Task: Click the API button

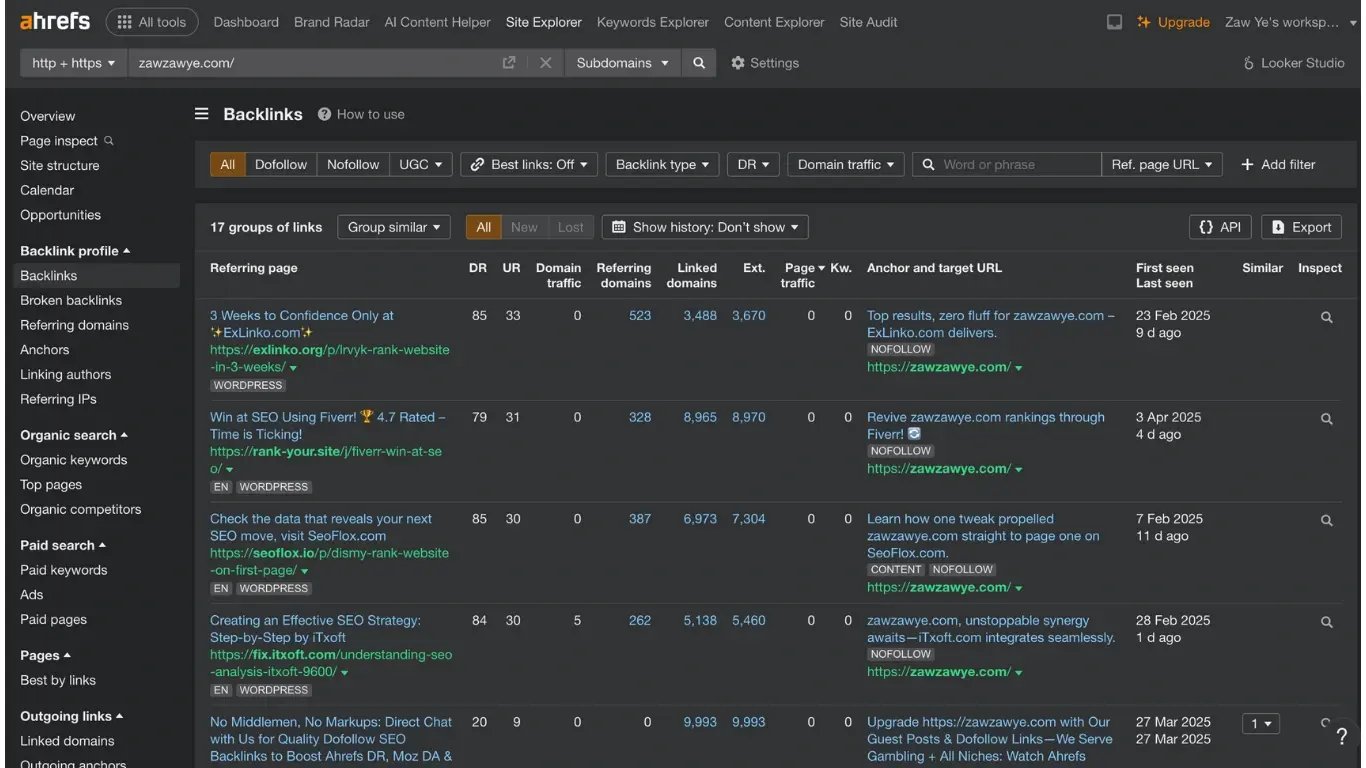Action: click(x=1221, y=227)
